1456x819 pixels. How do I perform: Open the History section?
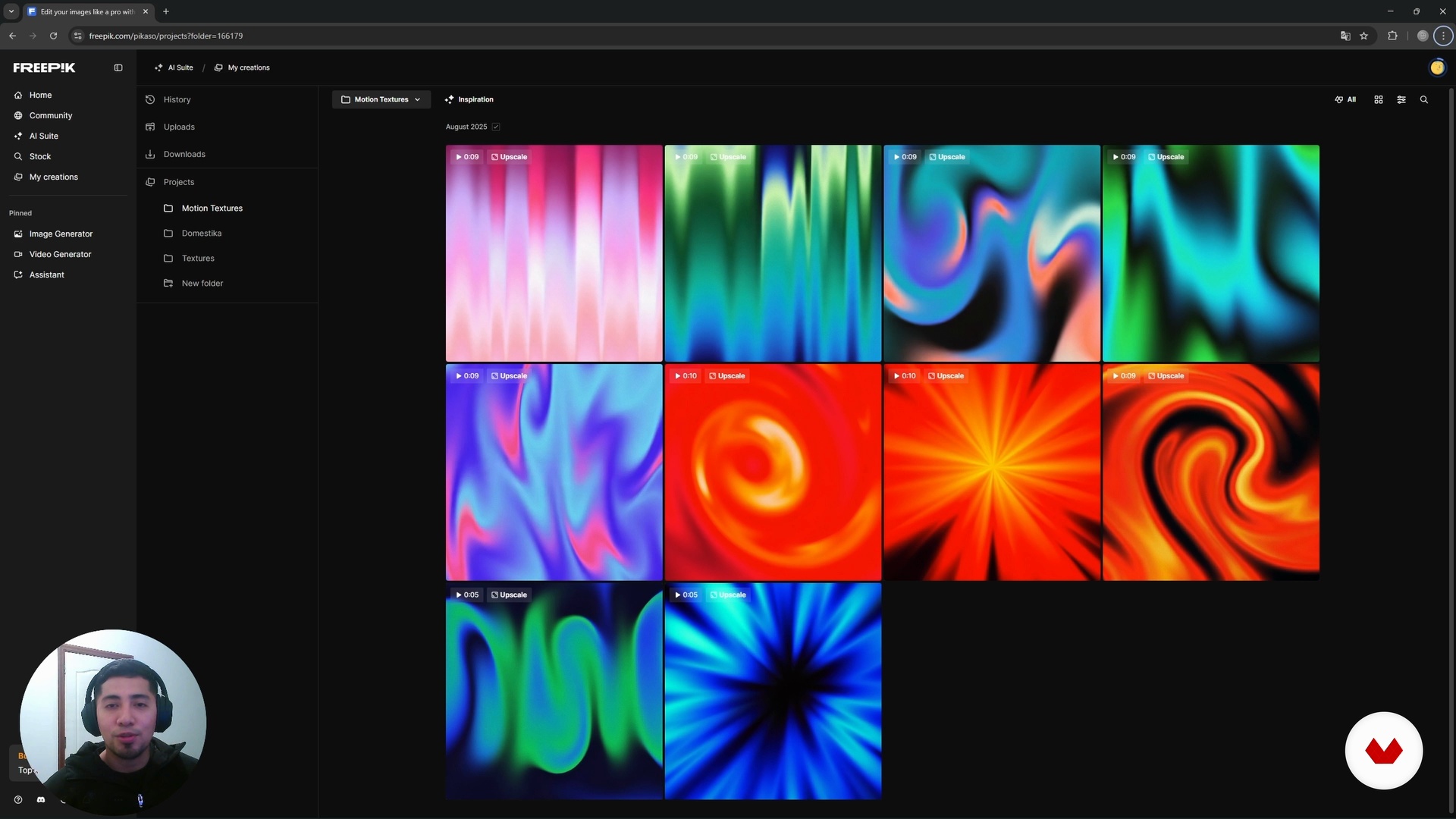tap(177, 99)
